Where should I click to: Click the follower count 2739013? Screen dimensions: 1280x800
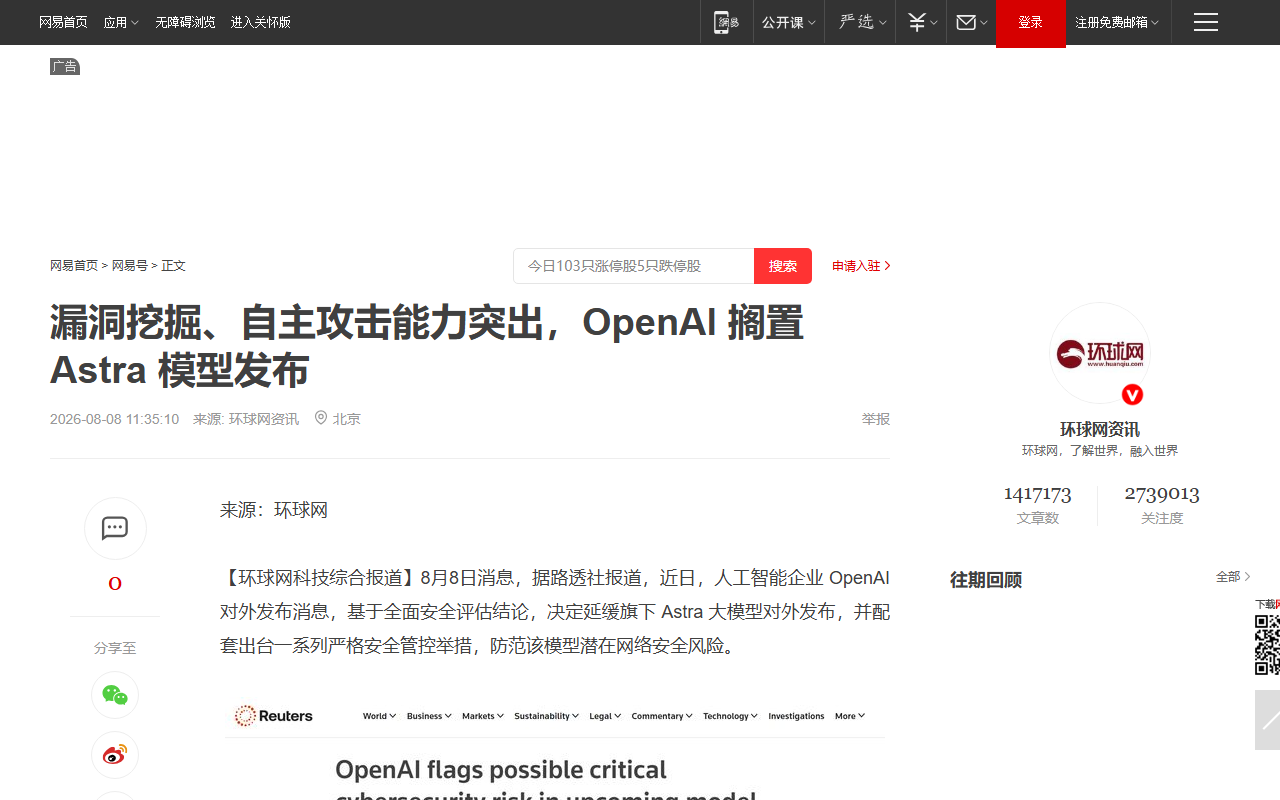[x=1162, y=494]
